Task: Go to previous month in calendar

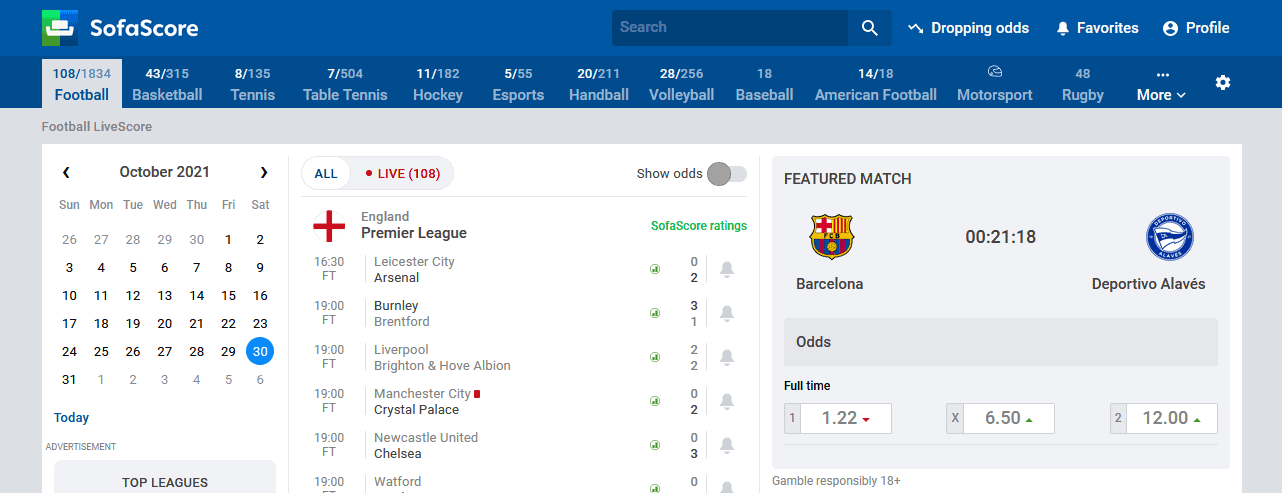Action: point(66,172)
